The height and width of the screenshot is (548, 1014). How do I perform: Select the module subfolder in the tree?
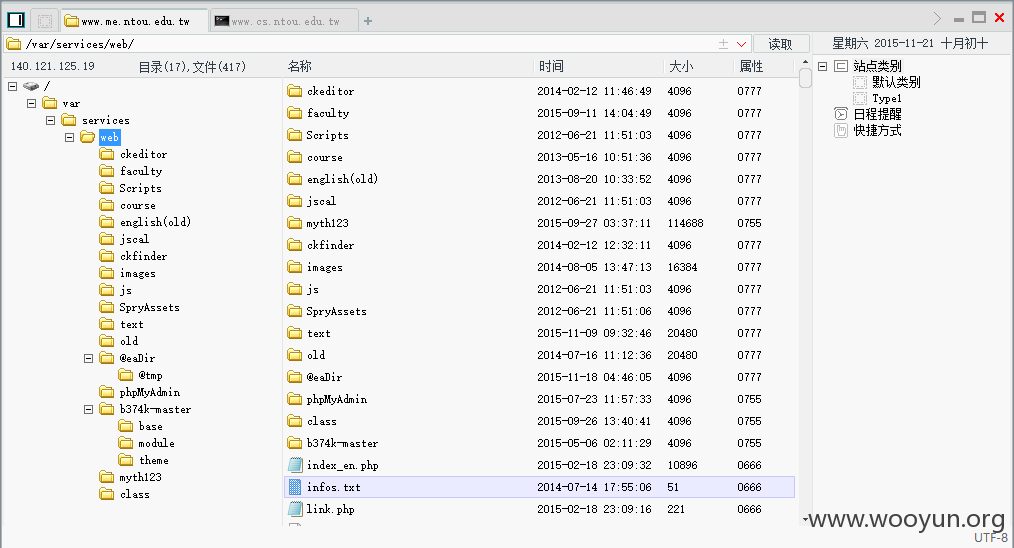tap(156, 443)
